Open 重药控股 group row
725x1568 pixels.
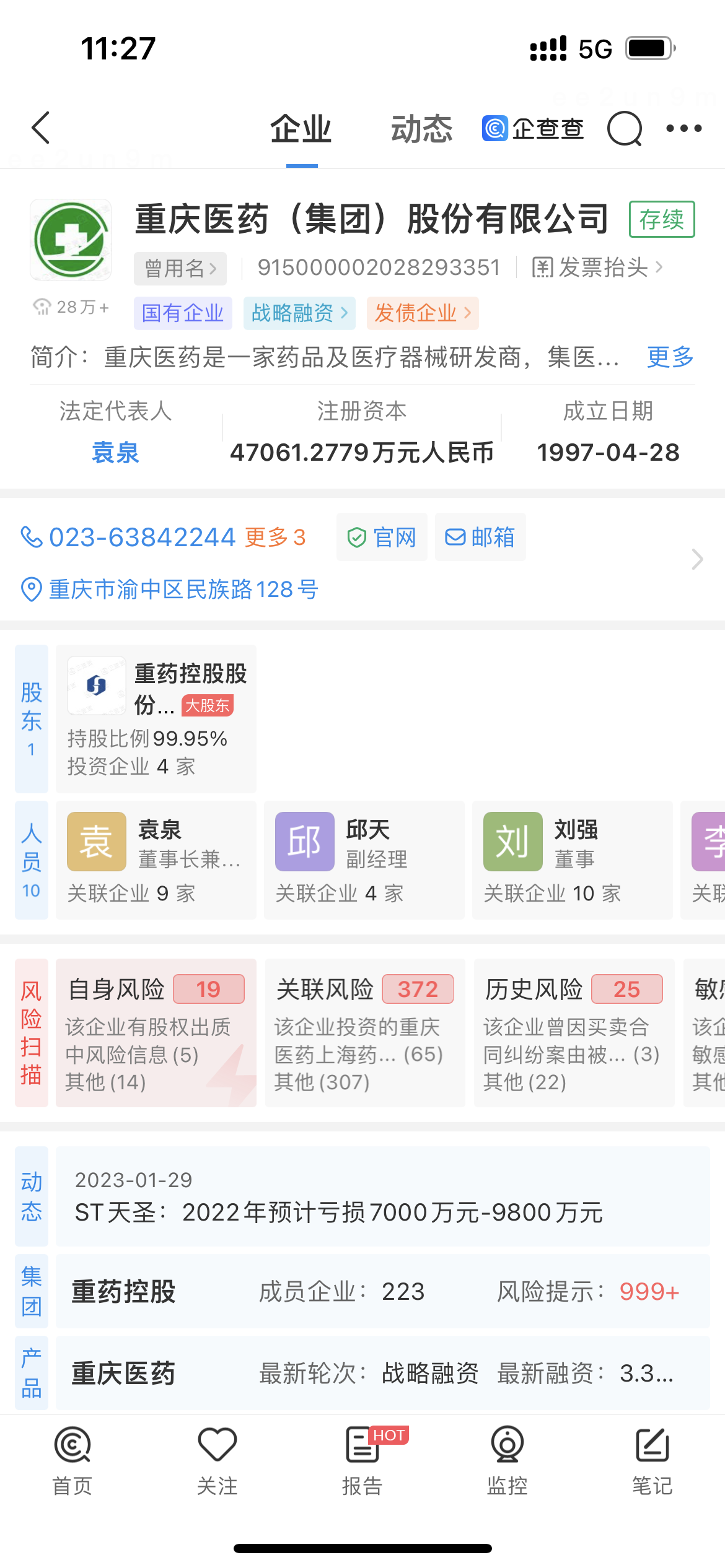click(383, 1291)
